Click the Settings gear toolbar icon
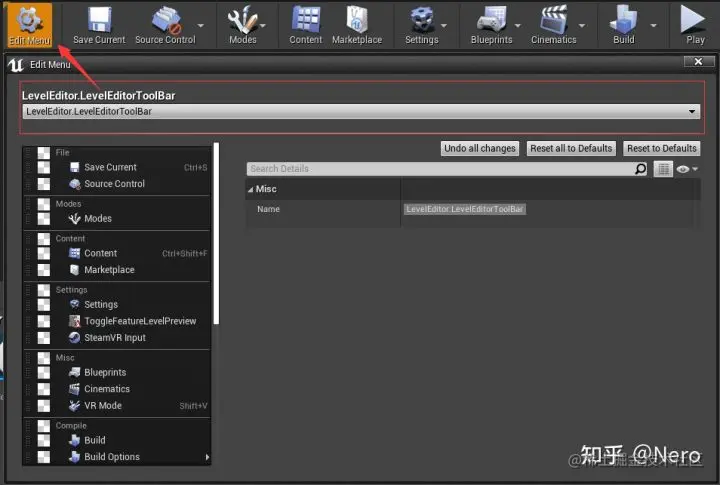 [422, 25]
